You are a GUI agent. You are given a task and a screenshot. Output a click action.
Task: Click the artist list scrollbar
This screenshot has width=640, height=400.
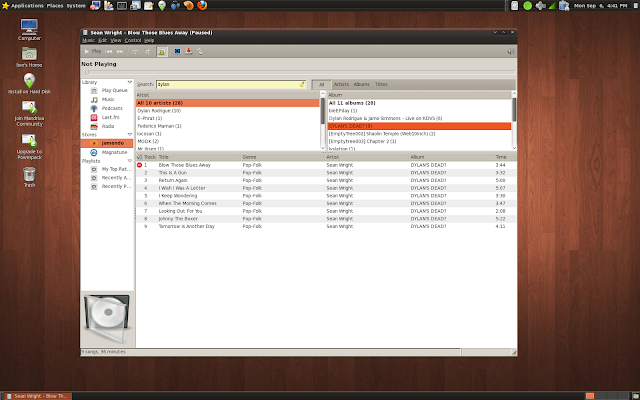coord(323,120)
